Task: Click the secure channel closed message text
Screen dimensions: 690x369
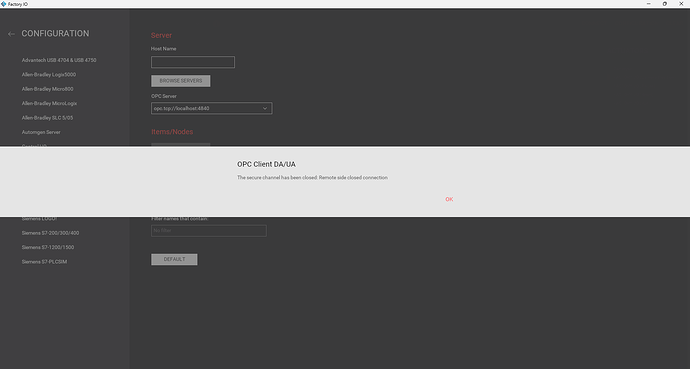Action: coord(312,178)
